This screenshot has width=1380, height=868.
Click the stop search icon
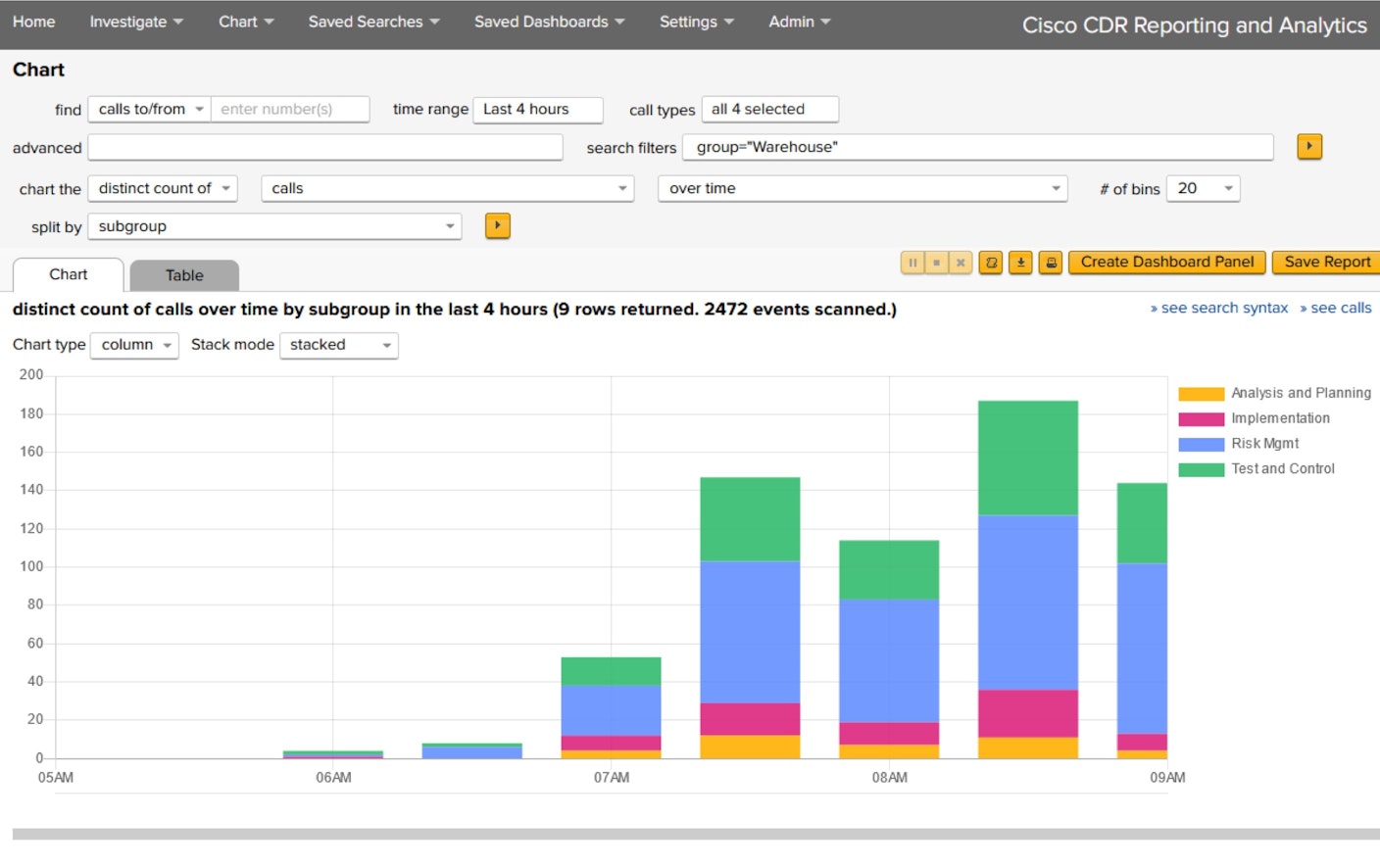click(936, 263)
